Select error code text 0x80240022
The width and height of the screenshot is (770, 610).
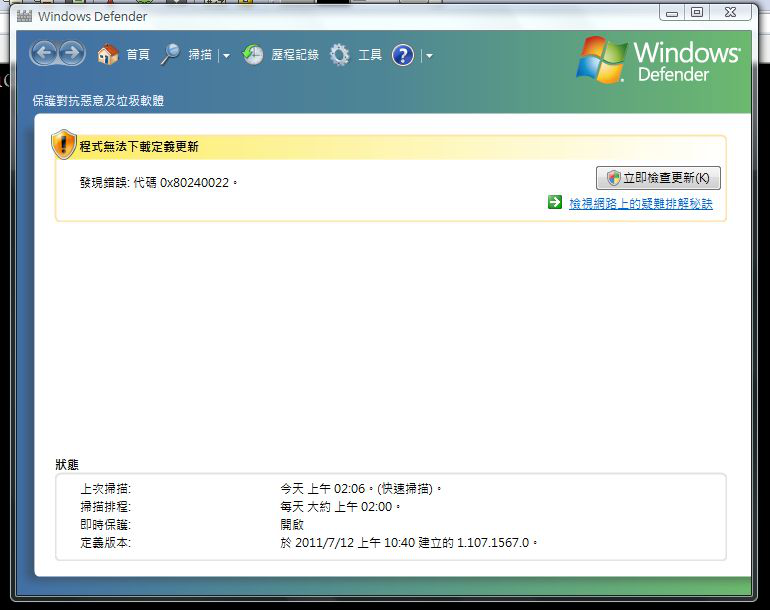(x=194, y=183)
